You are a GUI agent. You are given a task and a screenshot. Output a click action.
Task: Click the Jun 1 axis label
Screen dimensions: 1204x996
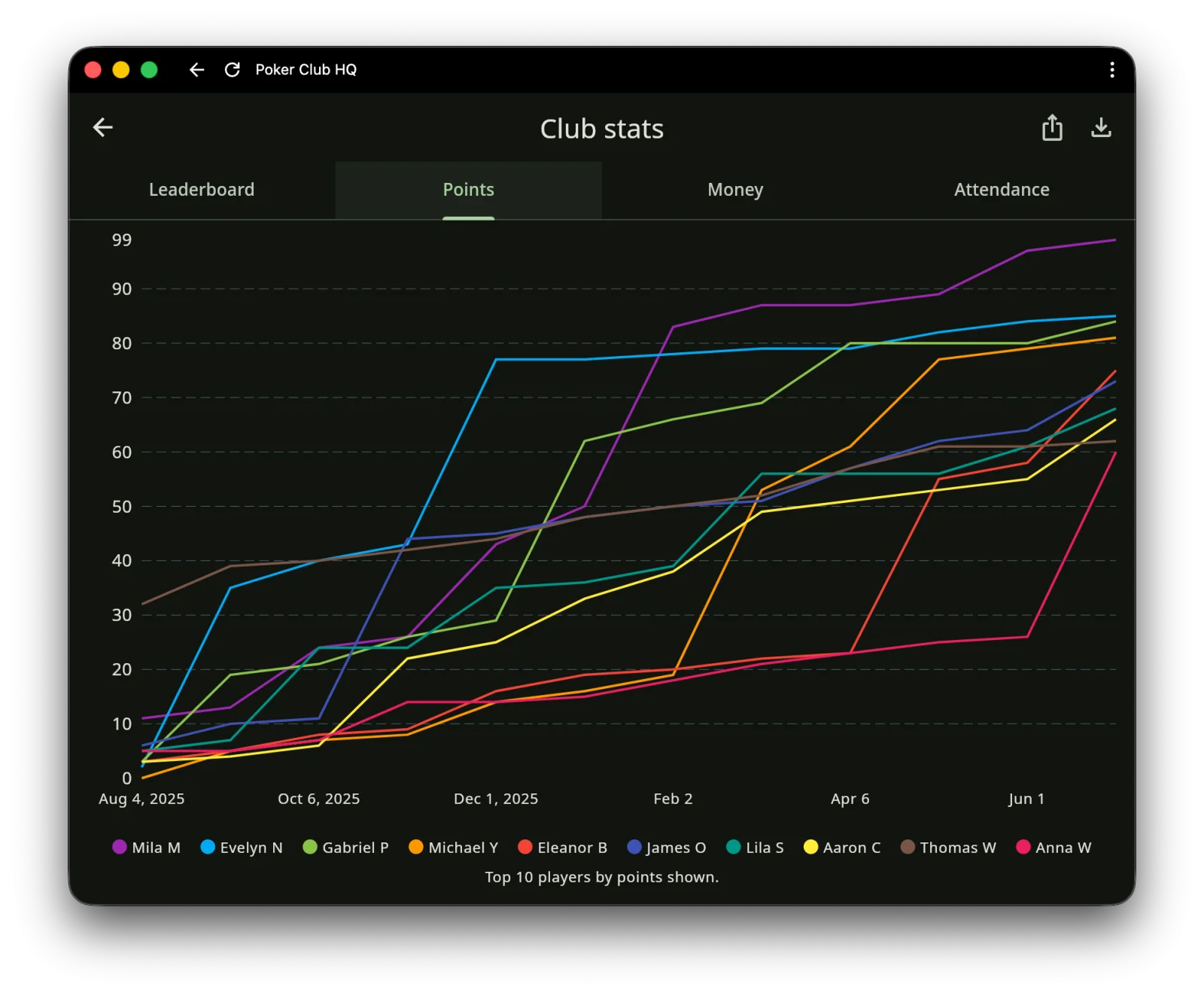[x=1026, y=799]
